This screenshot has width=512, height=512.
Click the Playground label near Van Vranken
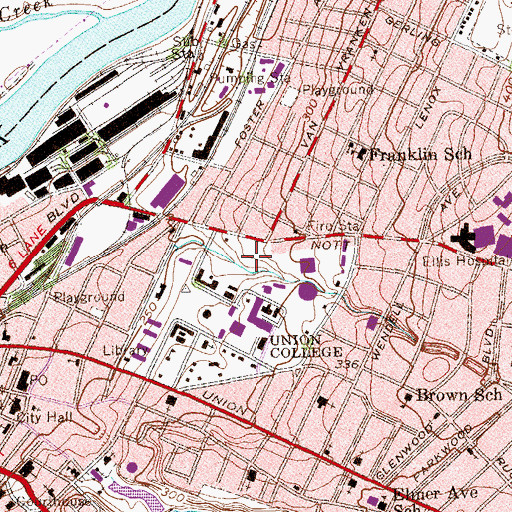[x=337, y=90]
